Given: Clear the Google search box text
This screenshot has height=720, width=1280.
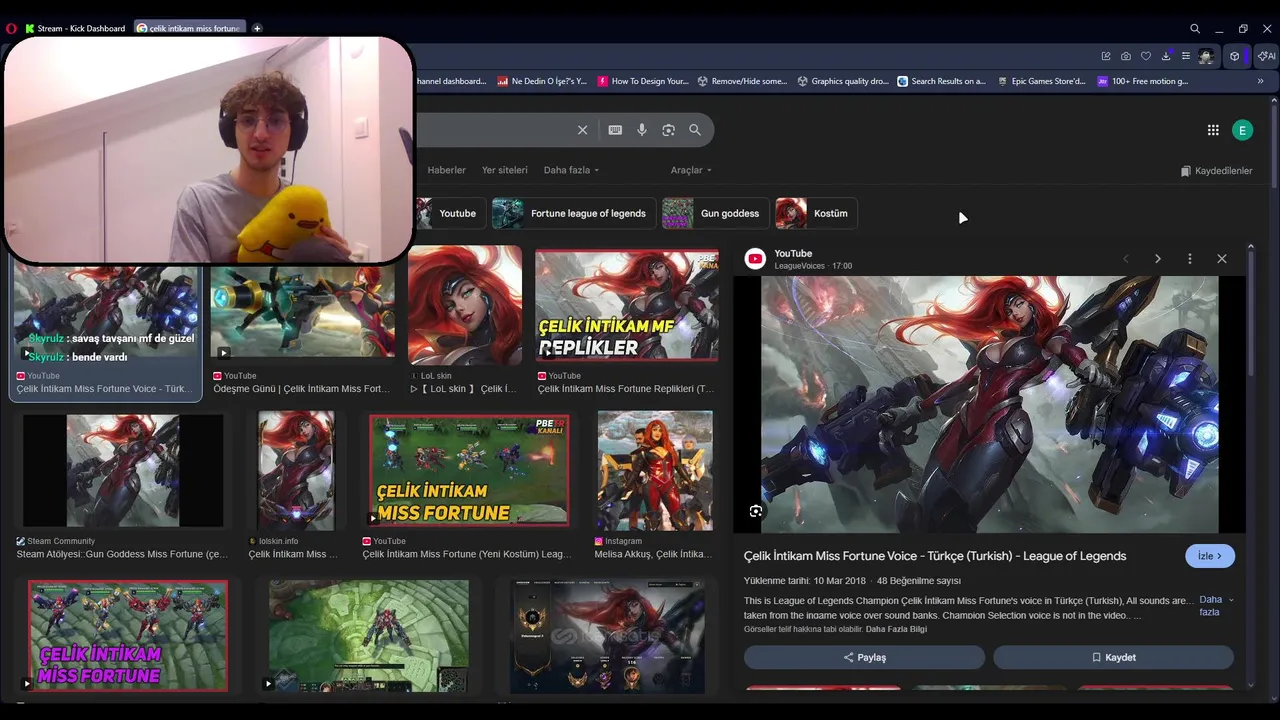Looking at the screenshot, I should tap(582, 130).
